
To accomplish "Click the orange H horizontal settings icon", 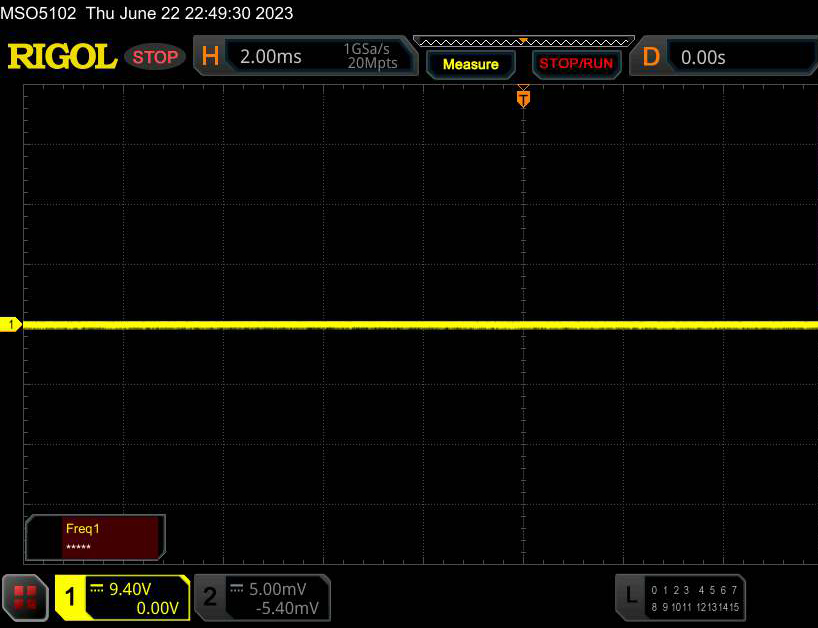I will point(210,57).
